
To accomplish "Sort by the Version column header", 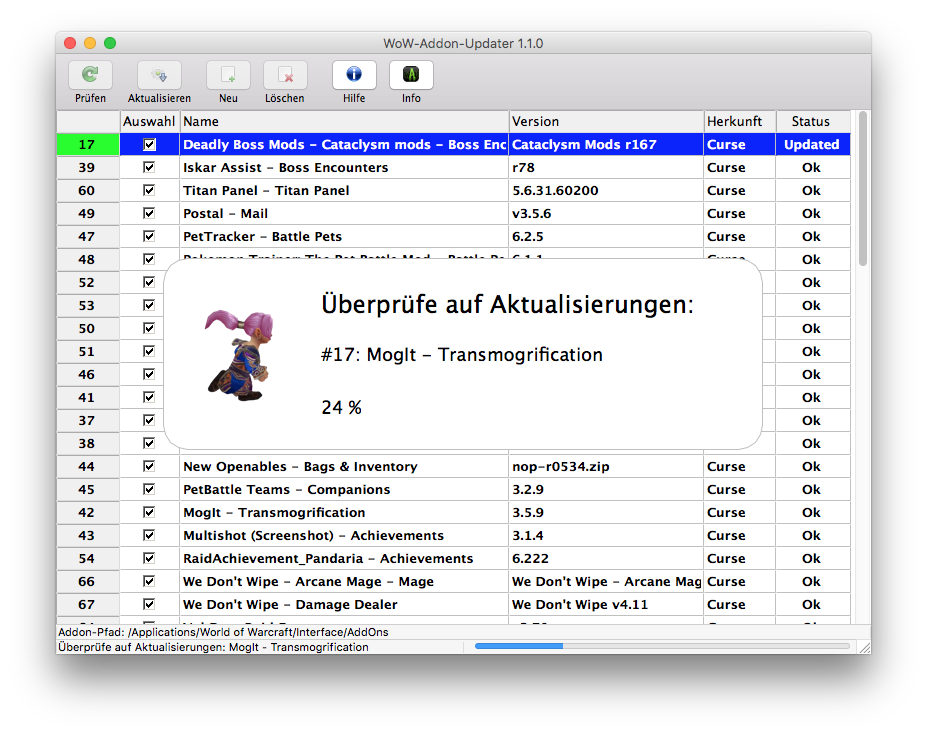I will click(x=606, y=121).
